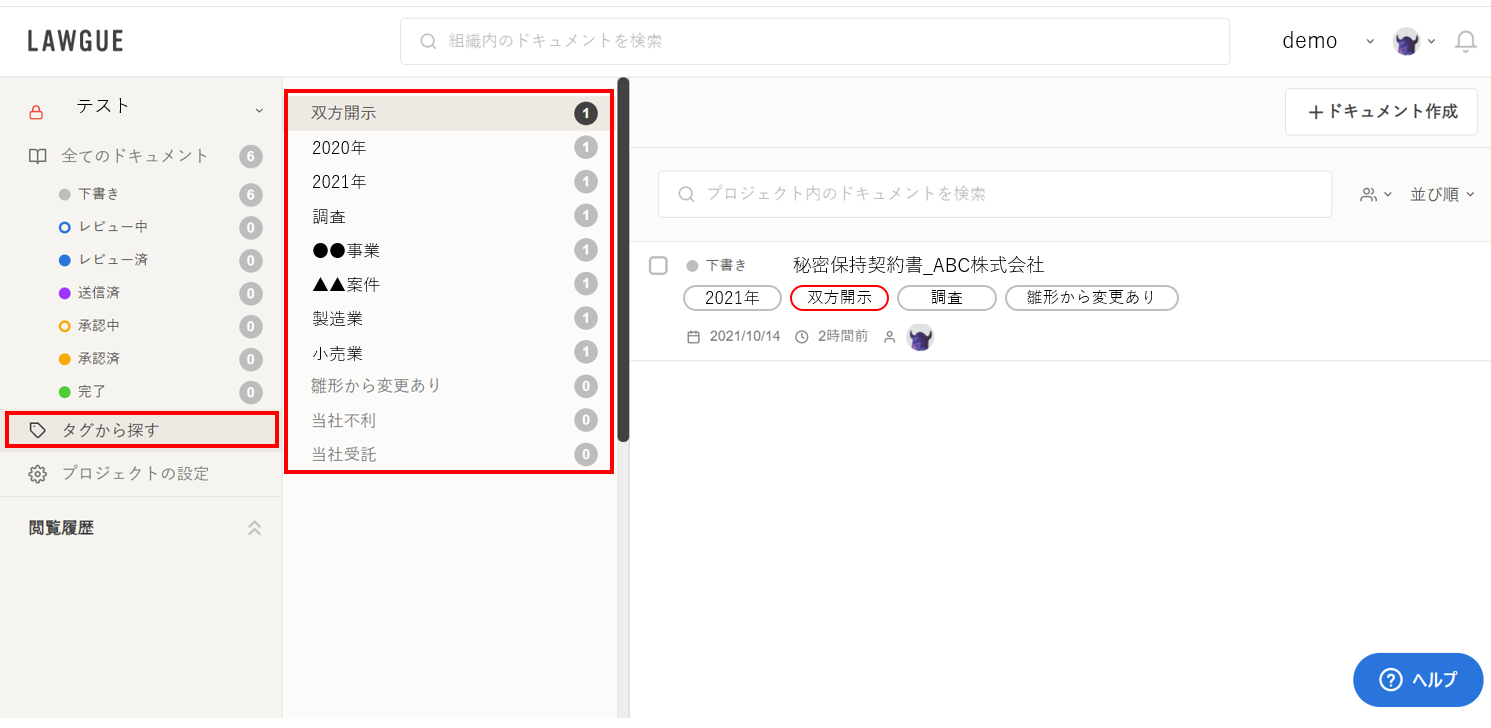1491x728 pixels.
Task: Click the LAWGUE logo
Action: point(75,41)
